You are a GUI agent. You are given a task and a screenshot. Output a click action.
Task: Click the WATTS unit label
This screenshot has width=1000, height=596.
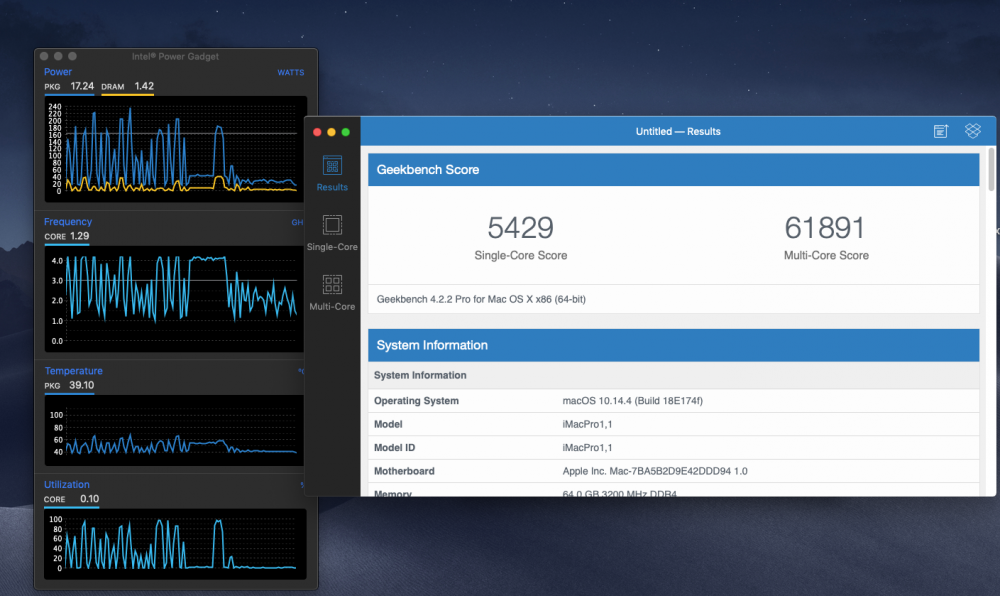pyautogui.click(x=290, y=73)
